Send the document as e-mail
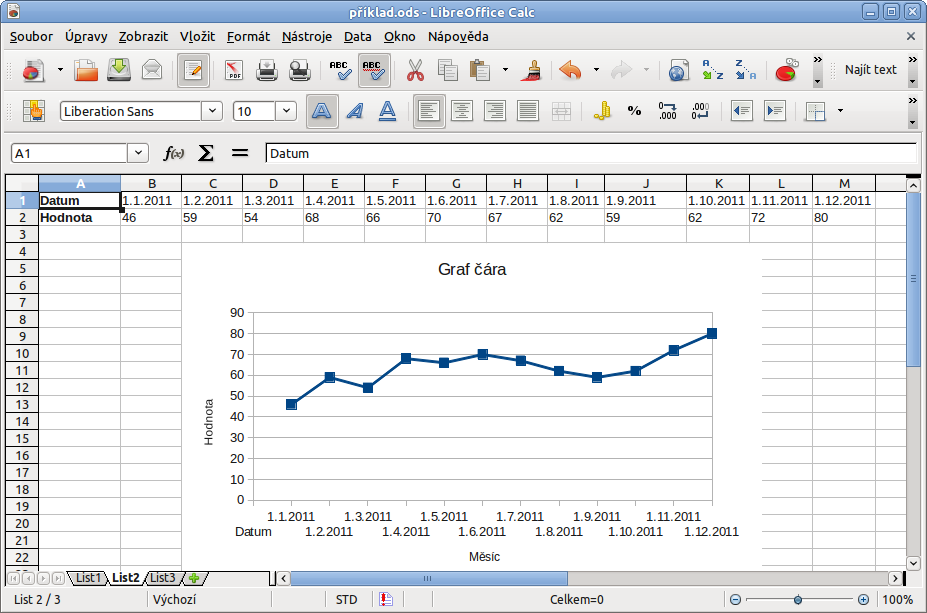This screenshot has width=927, height=613. [x=152, y=70]
